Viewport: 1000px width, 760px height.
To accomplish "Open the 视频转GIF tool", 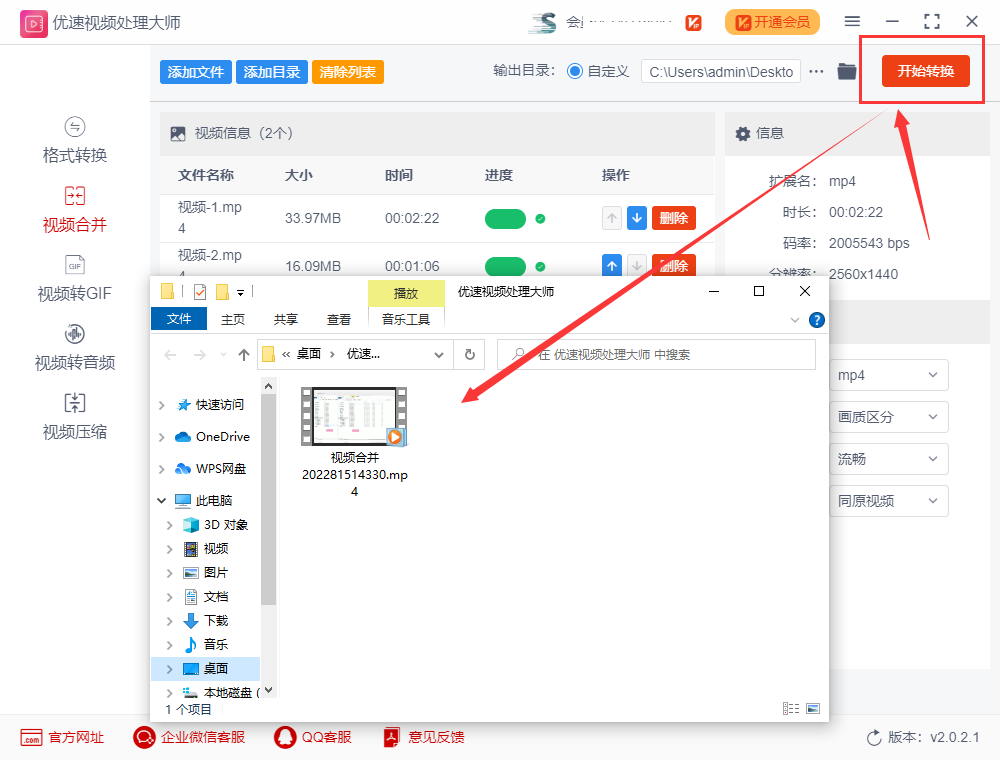I will [75, 265].
